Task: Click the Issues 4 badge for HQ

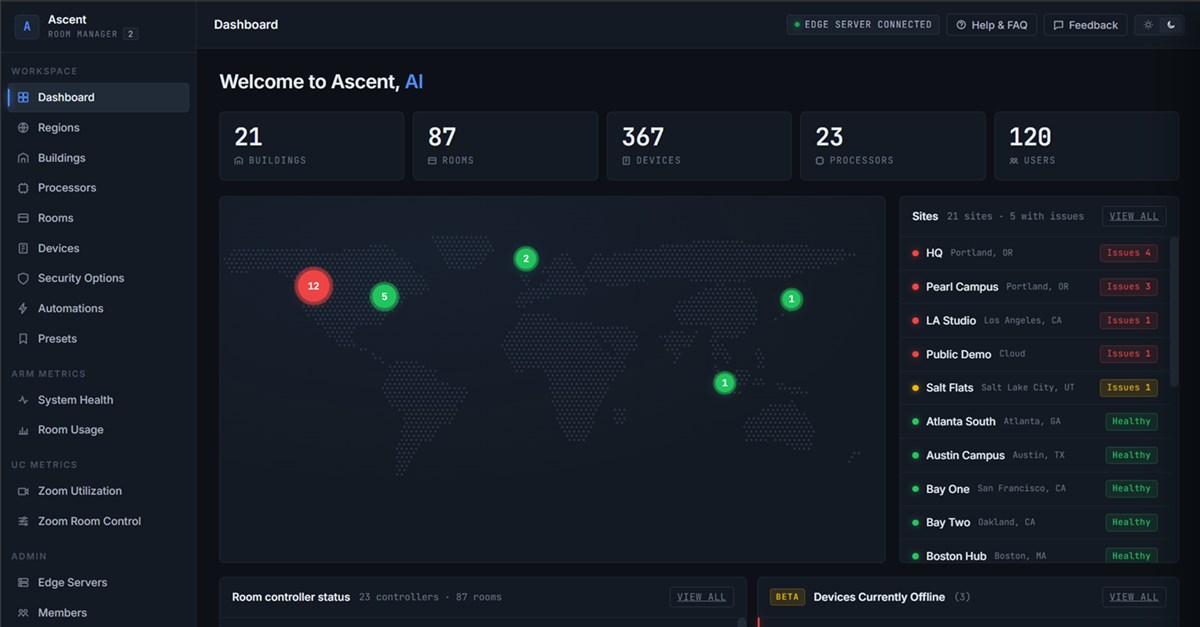Action: coord(1128,253)
